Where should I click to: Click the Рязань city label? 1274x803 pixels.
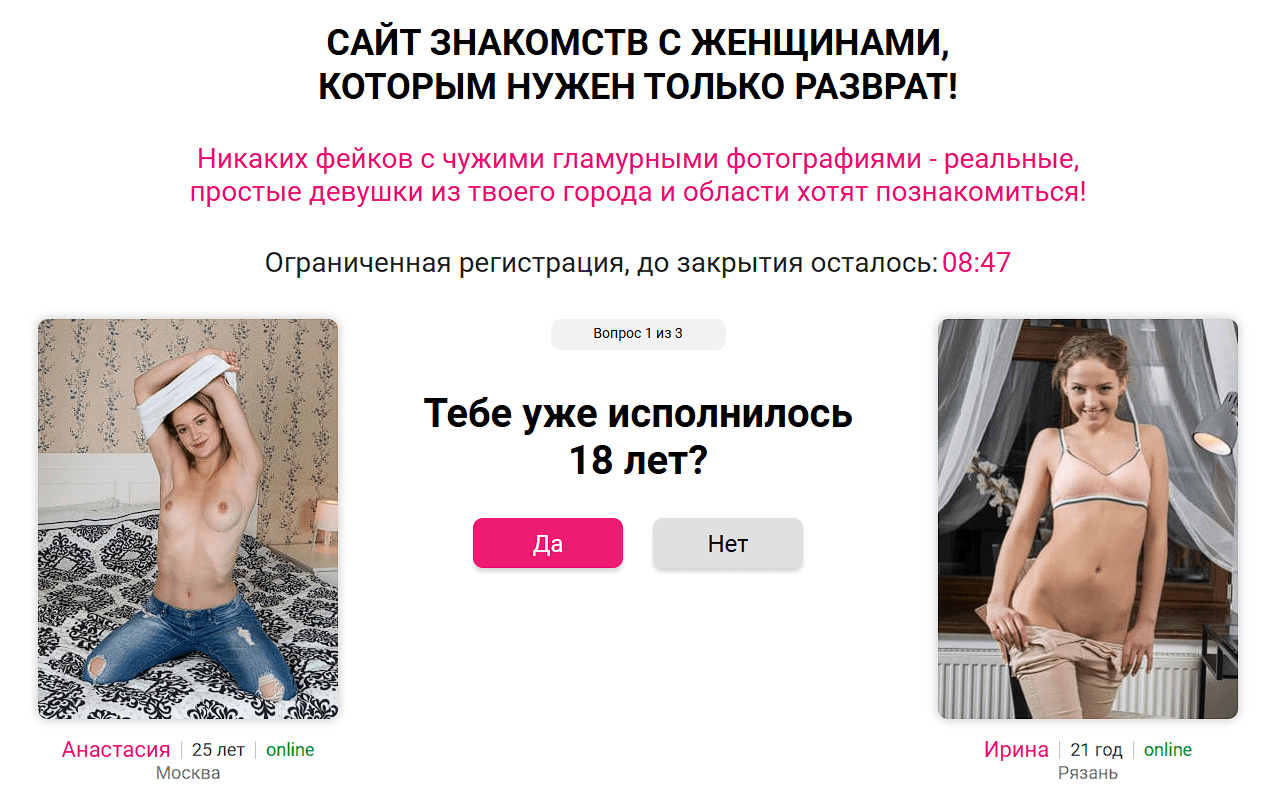coord(1088,773)
